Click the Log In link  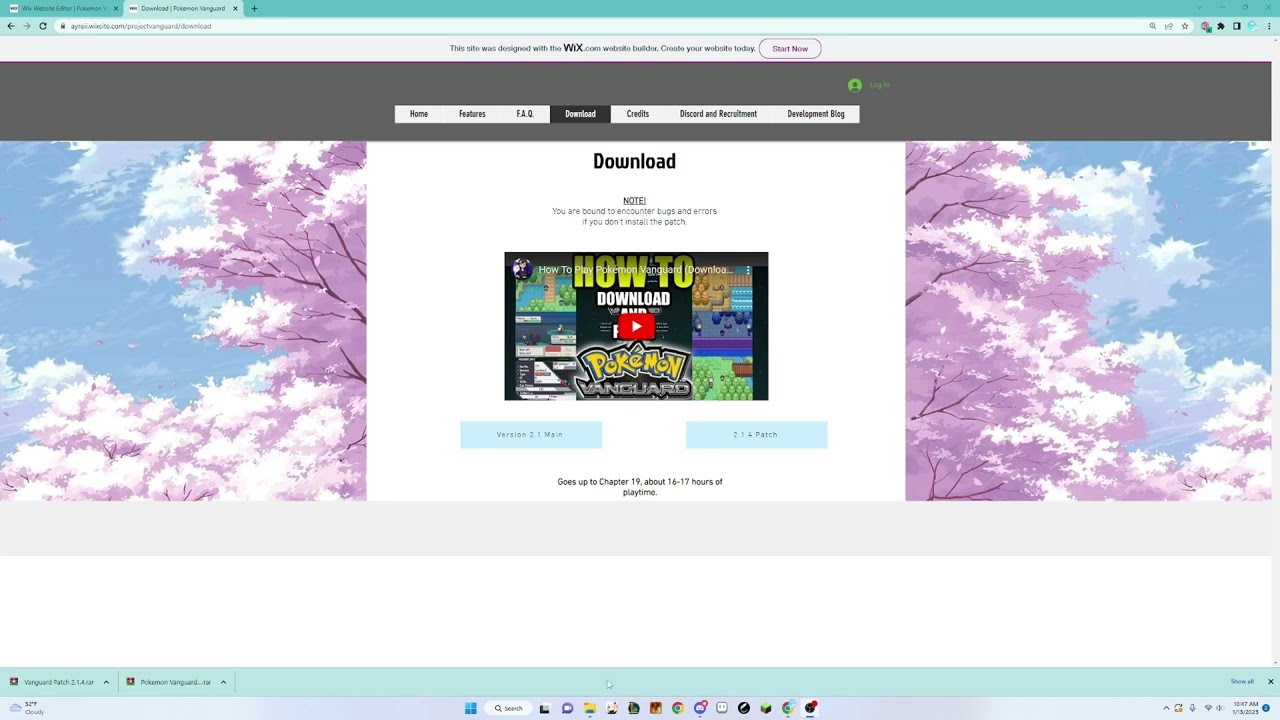click(x=879, y=85)
